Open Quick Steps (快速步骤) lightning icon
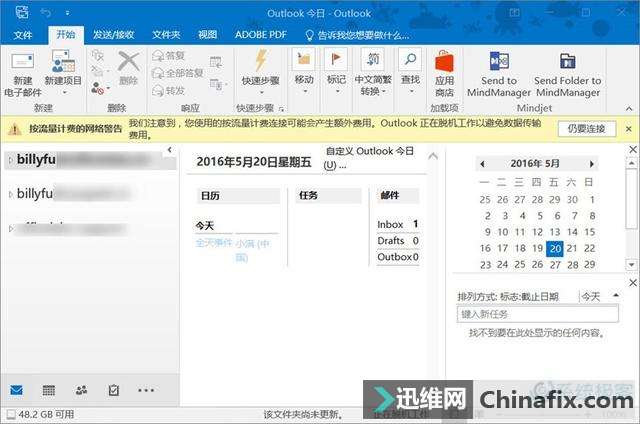The height and width of the screenshot is (424, 640). 261,60
